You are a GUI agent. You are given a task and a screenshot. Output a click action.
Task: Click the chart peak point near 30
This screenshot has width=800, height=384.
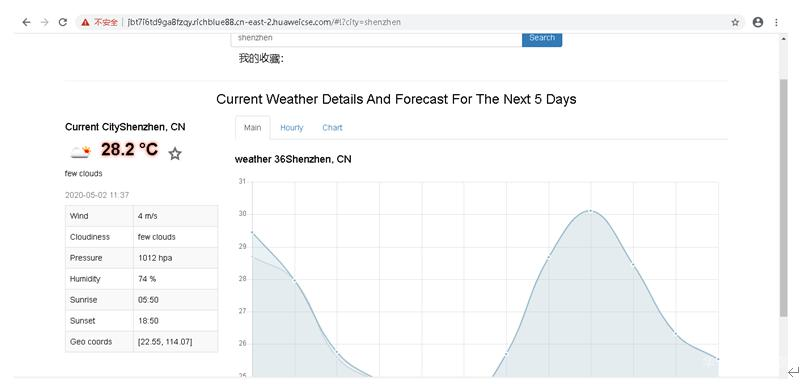(591, 211)
